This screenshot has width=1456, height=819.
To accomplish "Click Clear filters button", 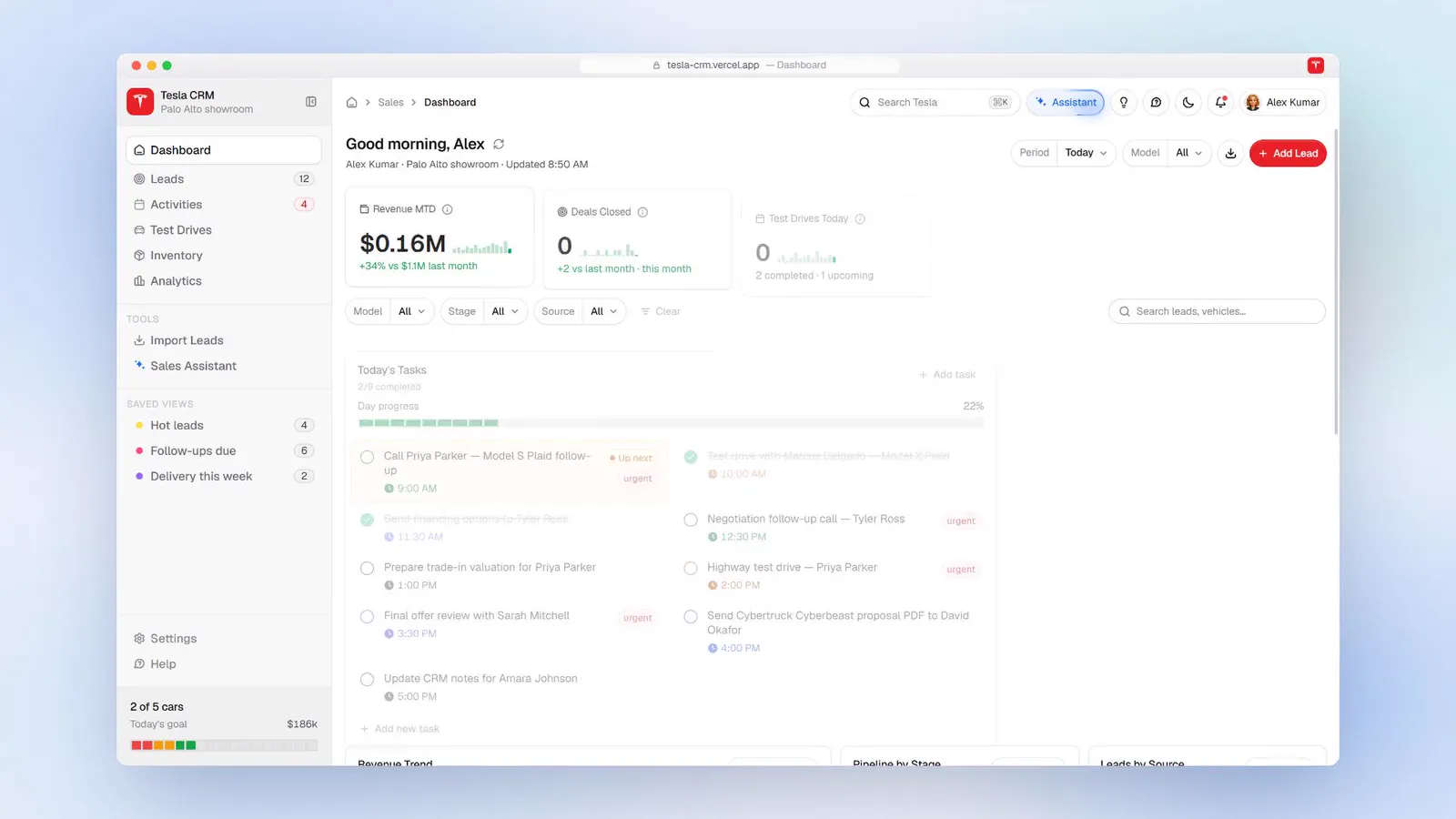I will click(661, 311).
